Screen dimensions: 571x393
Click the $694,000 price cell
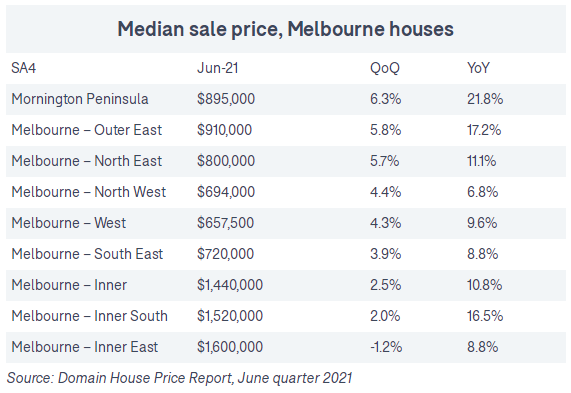click(226, 192)
